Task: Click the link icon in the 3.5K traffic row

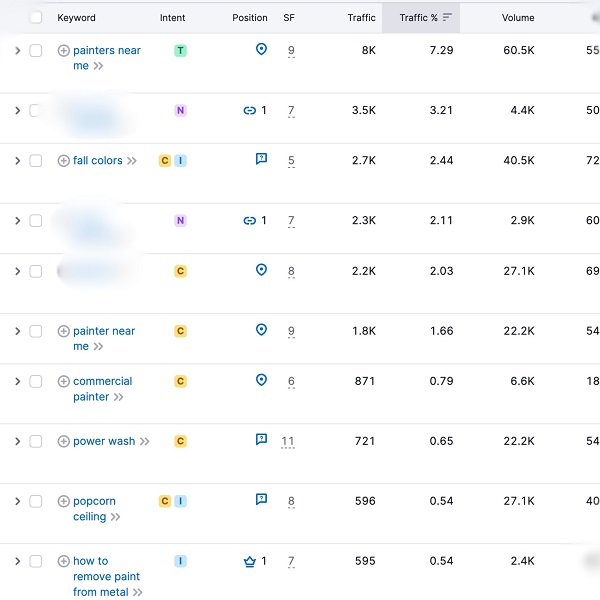Action: coord(250,111)
